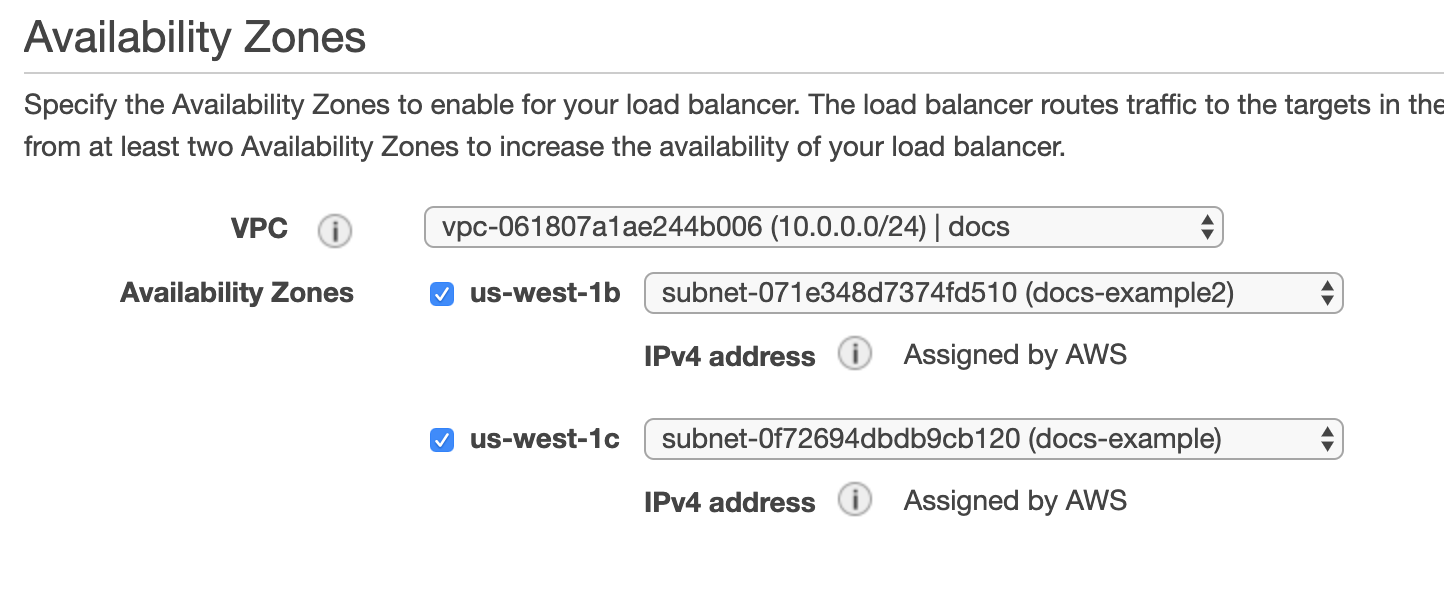
Task: Click the up-down arrows on the VPC selector
Action: [1206, 228]
